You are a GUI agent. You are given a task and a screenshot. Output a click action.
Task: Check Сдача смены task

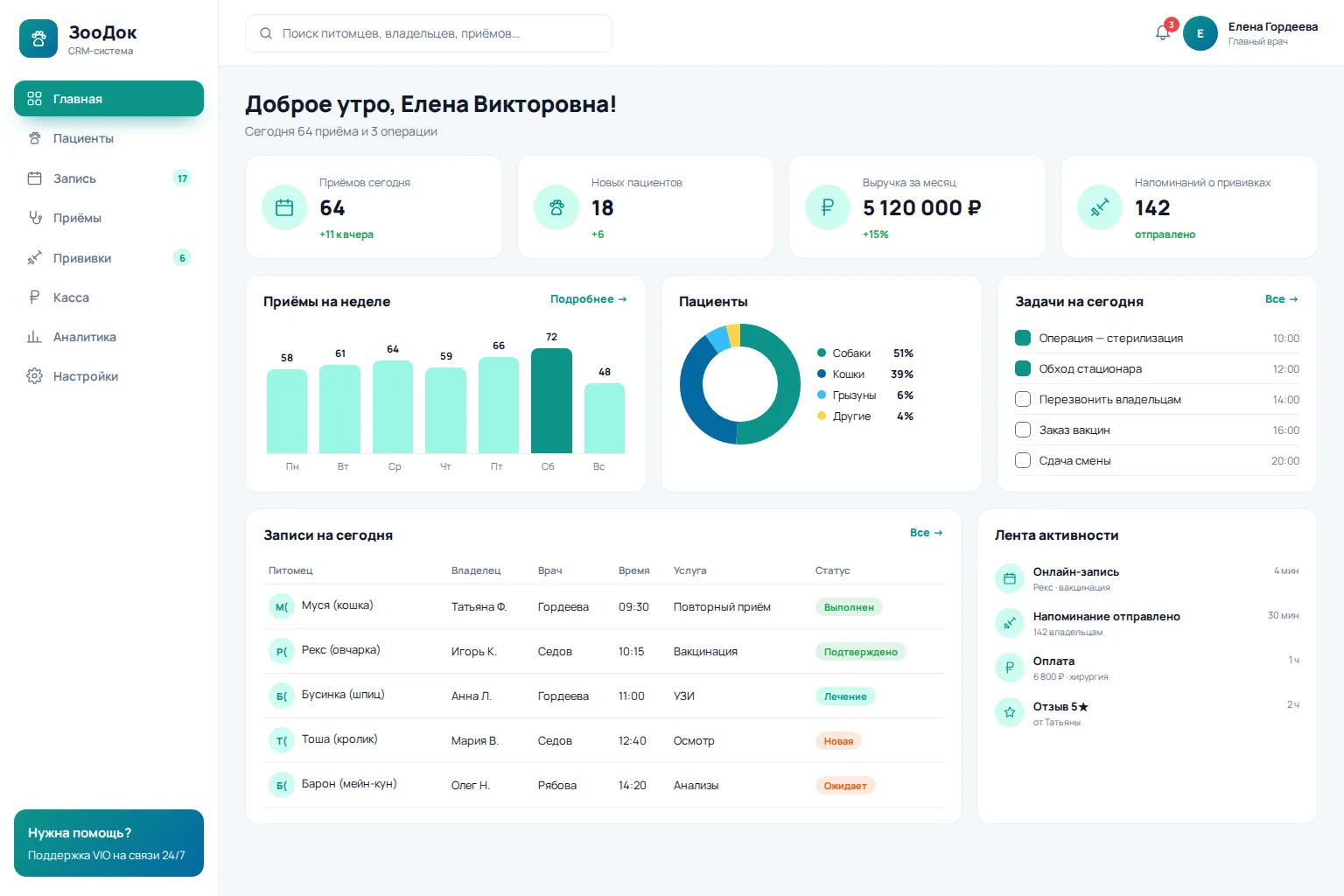[x=1022, y=460]
